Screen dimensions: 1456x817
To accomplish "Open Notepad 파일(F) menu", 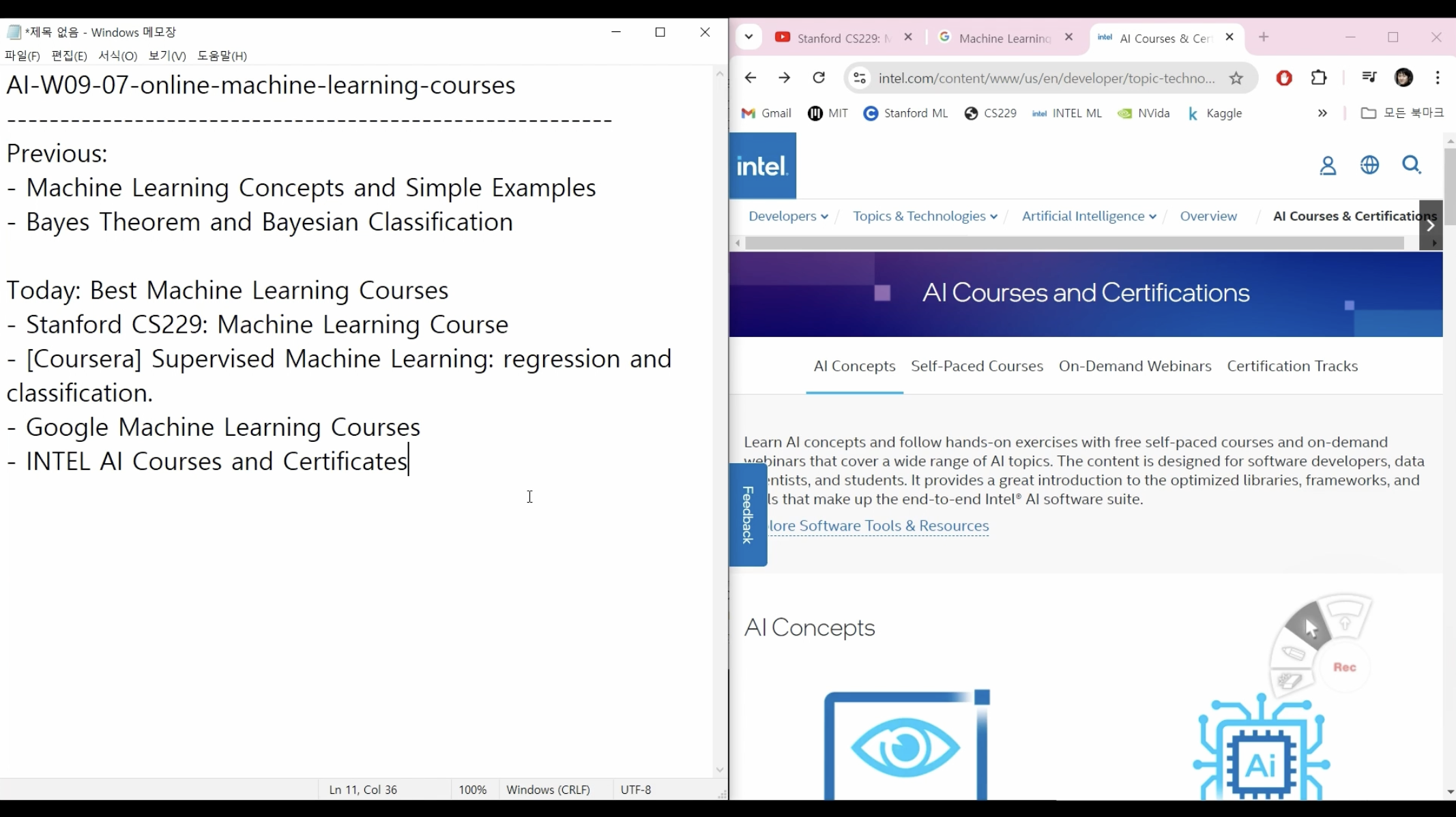I will click(x=22, y=56).
